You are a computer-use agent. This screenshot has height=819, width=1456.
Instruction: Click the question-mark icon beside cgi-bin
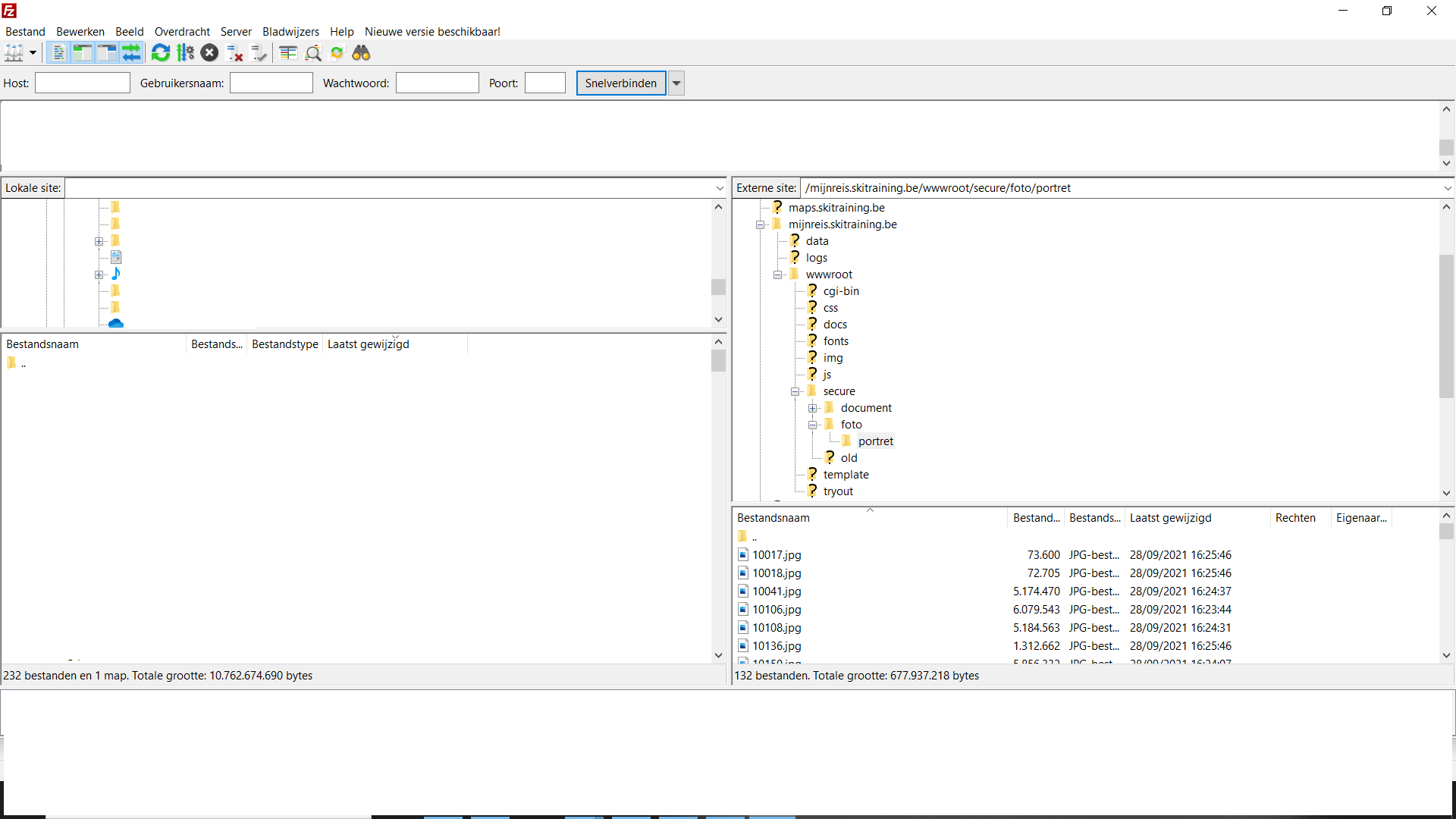click(x=811, y=291)
